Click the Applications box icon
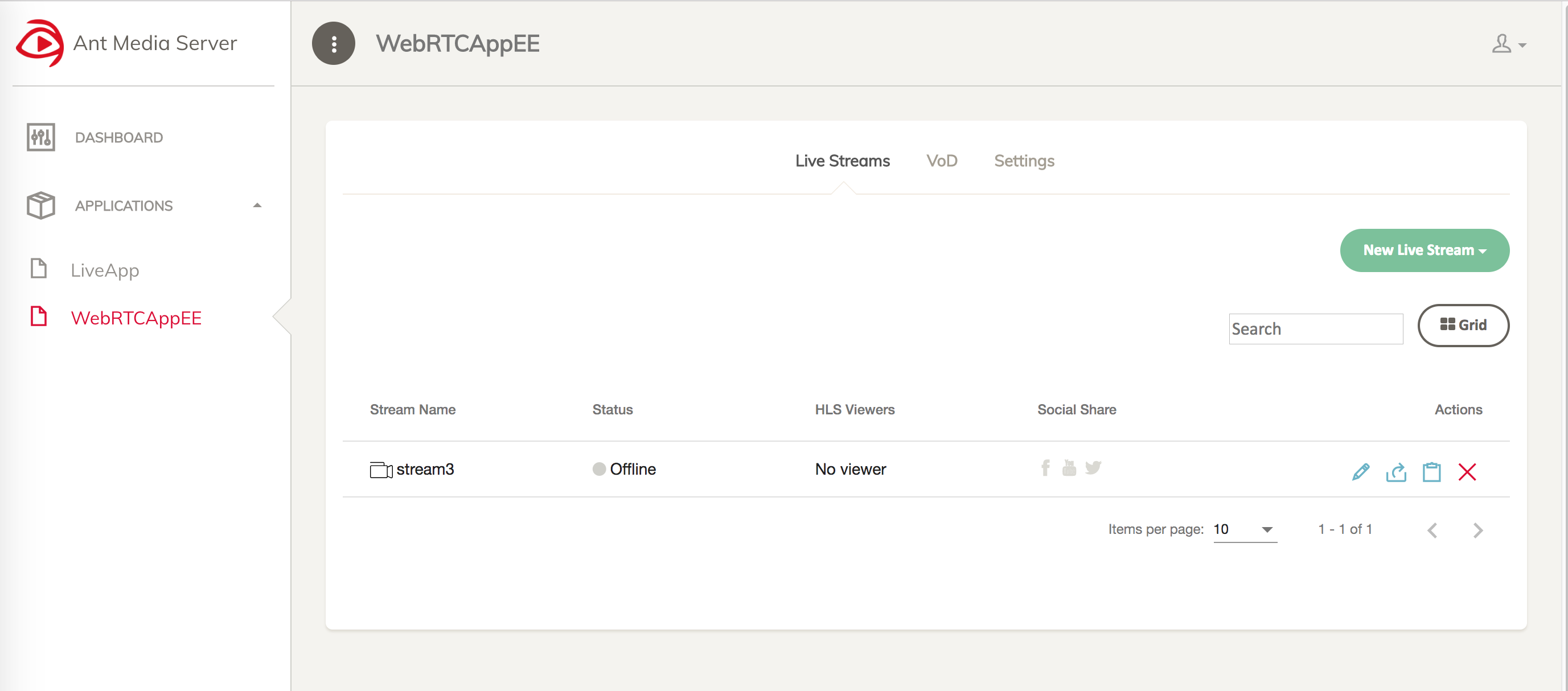 [41, 205]
